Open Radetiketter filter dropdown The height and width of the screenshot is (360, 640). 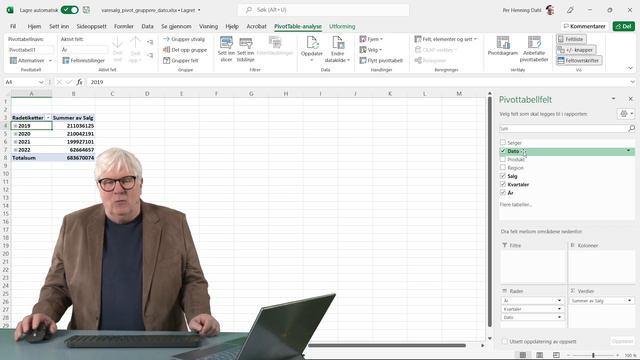tap(48, 118)
